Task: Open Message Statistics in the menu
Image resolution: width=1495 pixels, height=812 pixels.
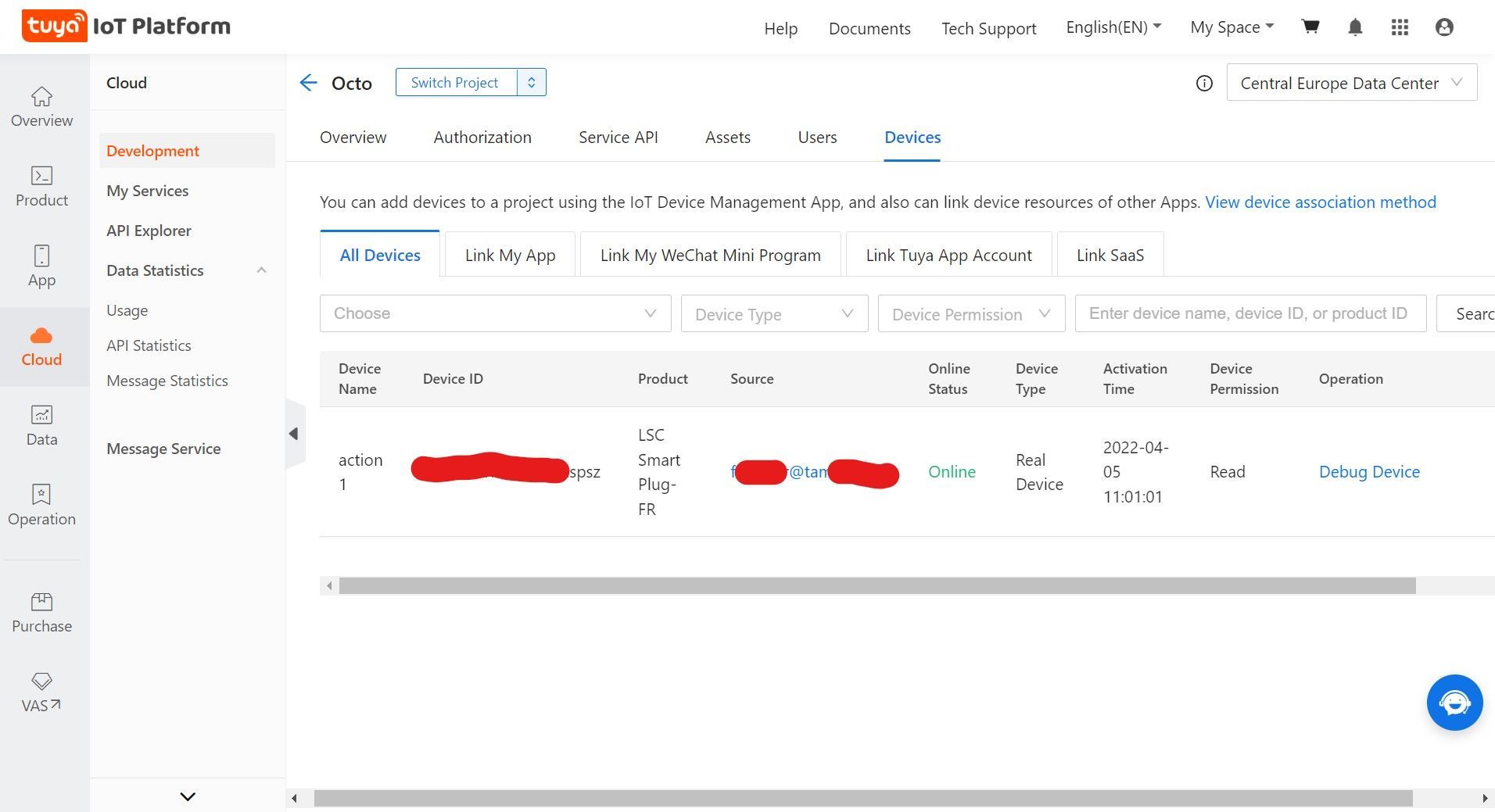Action: point(167,381)
